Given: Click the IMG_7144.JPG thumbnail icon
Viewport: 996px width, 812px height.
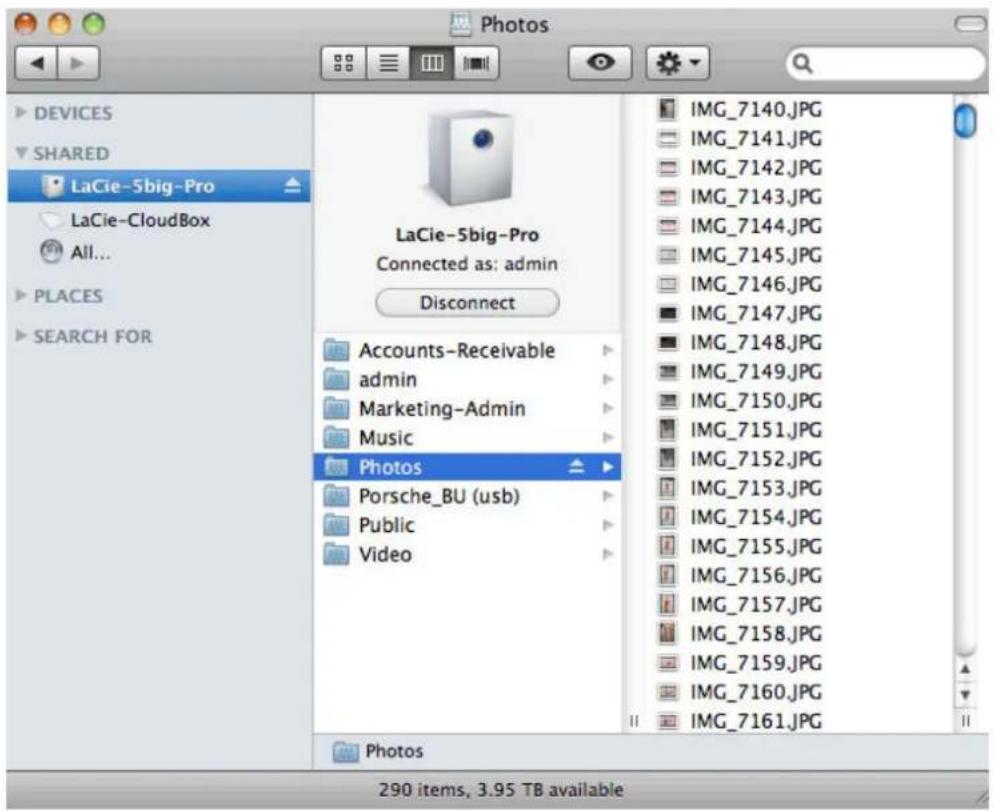Looking at the screenshot, I should pos(668,226).
